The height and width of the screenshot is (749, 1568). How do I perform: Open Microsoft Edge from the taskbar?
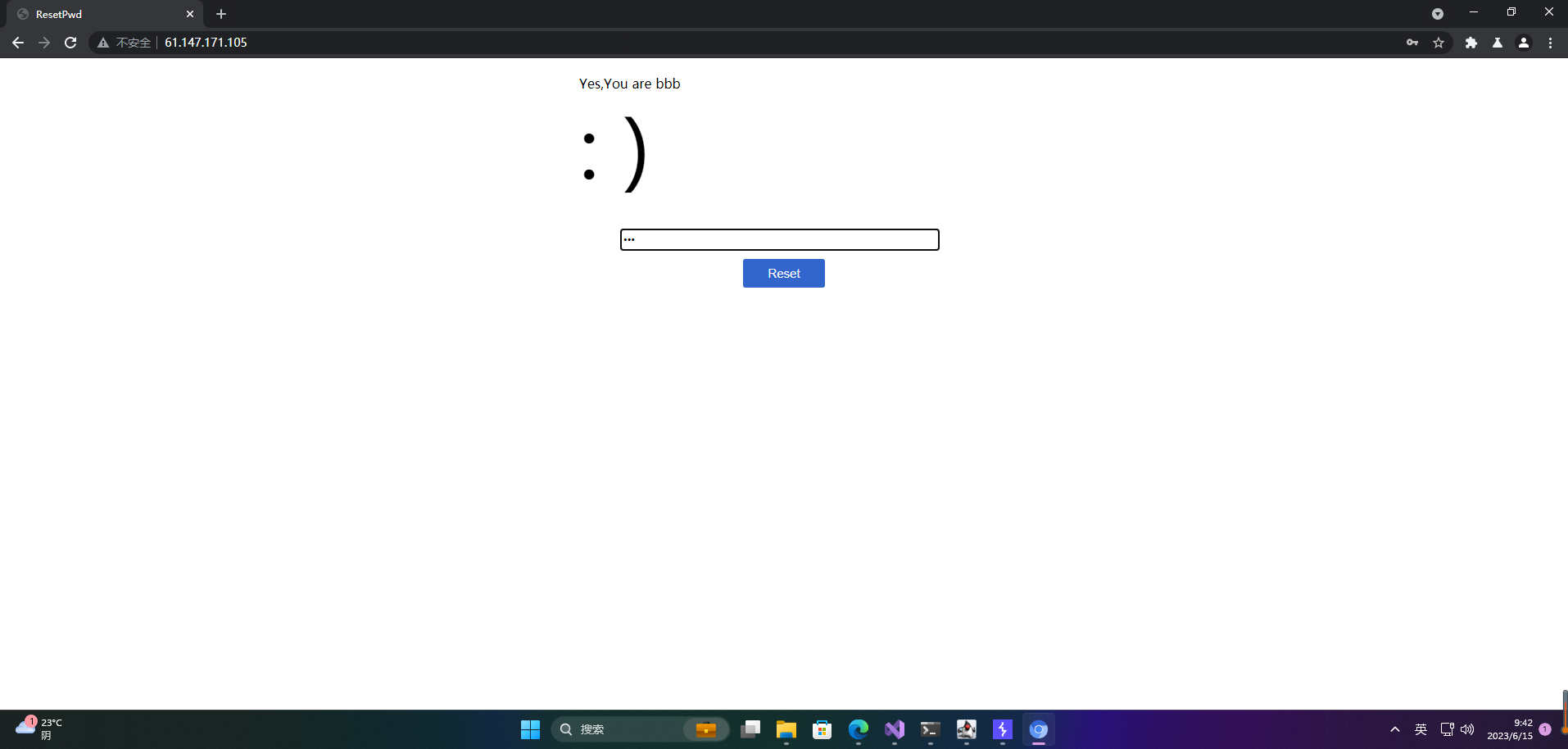859,729
